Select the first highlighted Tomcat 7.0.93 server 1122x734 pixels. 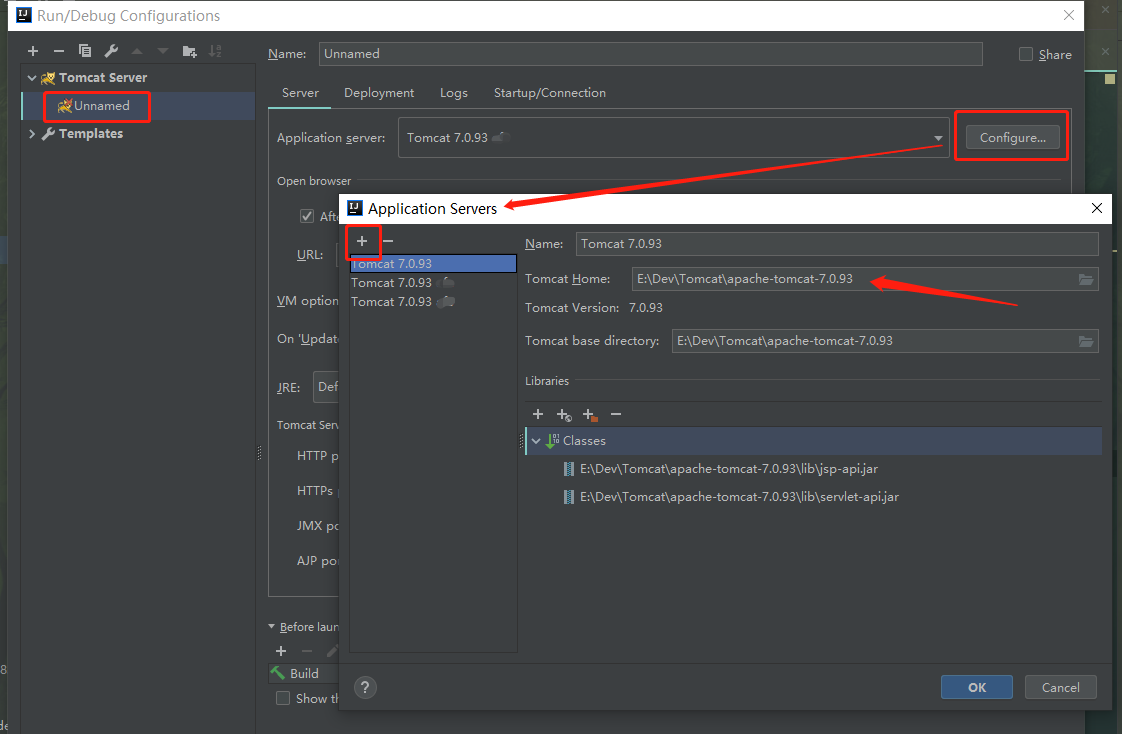[x=433, y=264]
